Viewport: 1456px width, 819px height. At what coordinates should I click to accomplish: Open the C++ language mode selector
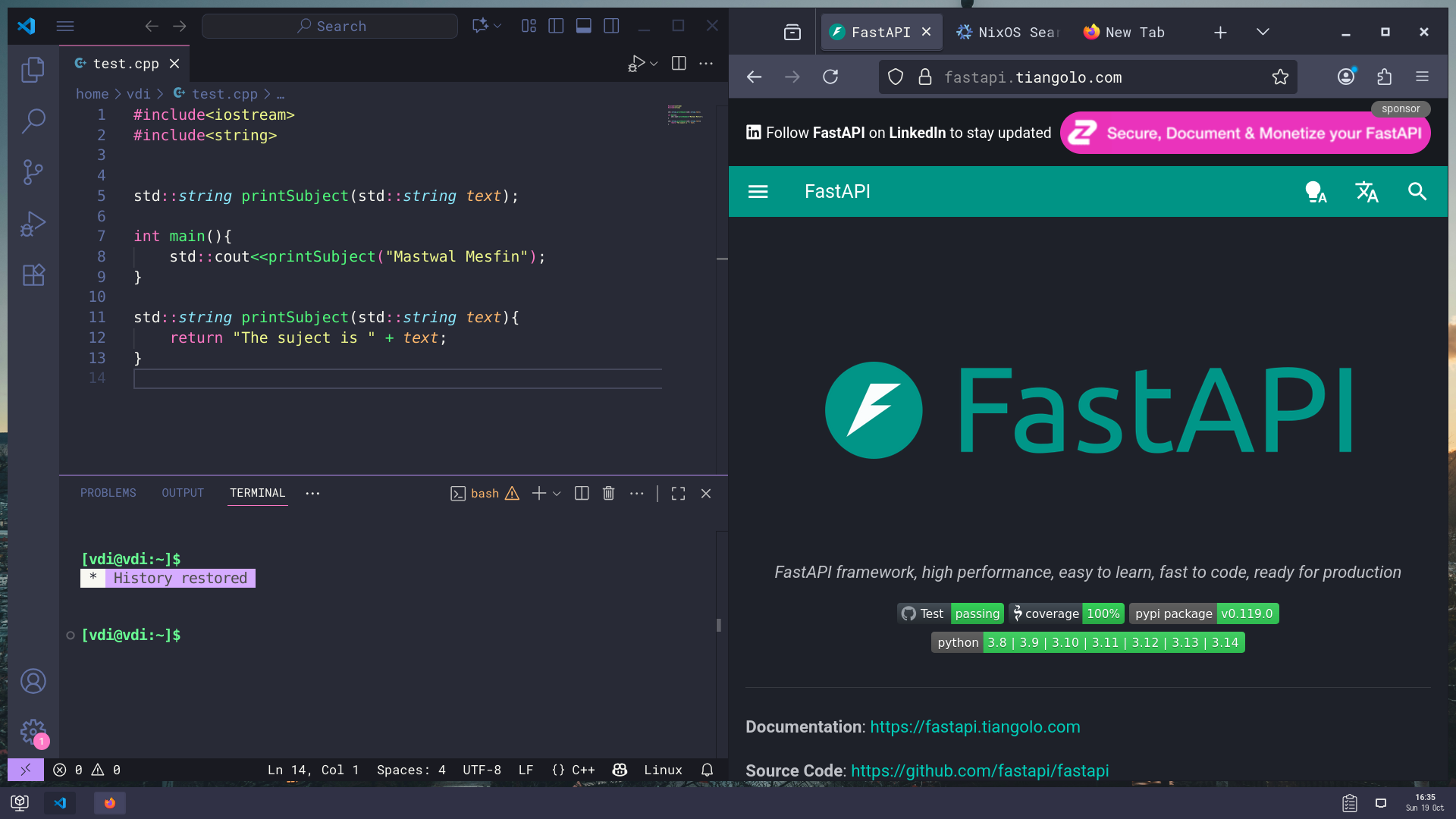(583, 770)
